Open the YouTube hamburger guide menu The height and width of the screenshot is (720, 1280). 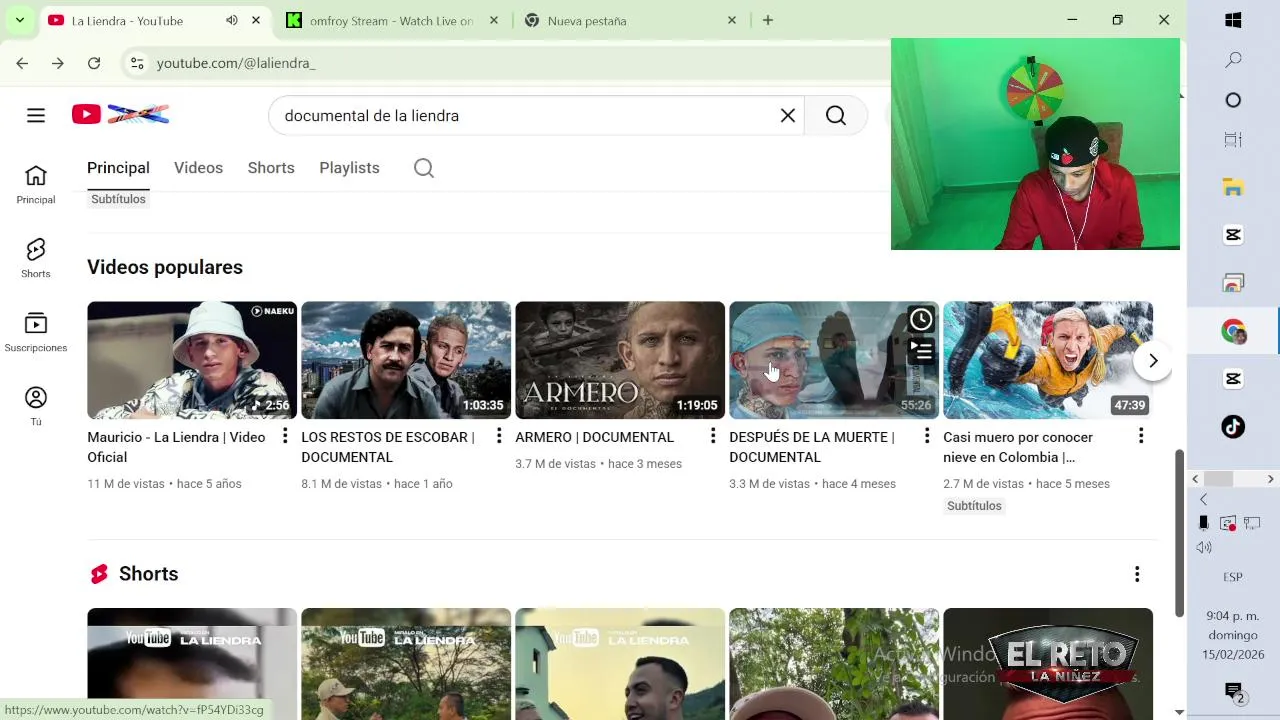(x=36, y=116)
